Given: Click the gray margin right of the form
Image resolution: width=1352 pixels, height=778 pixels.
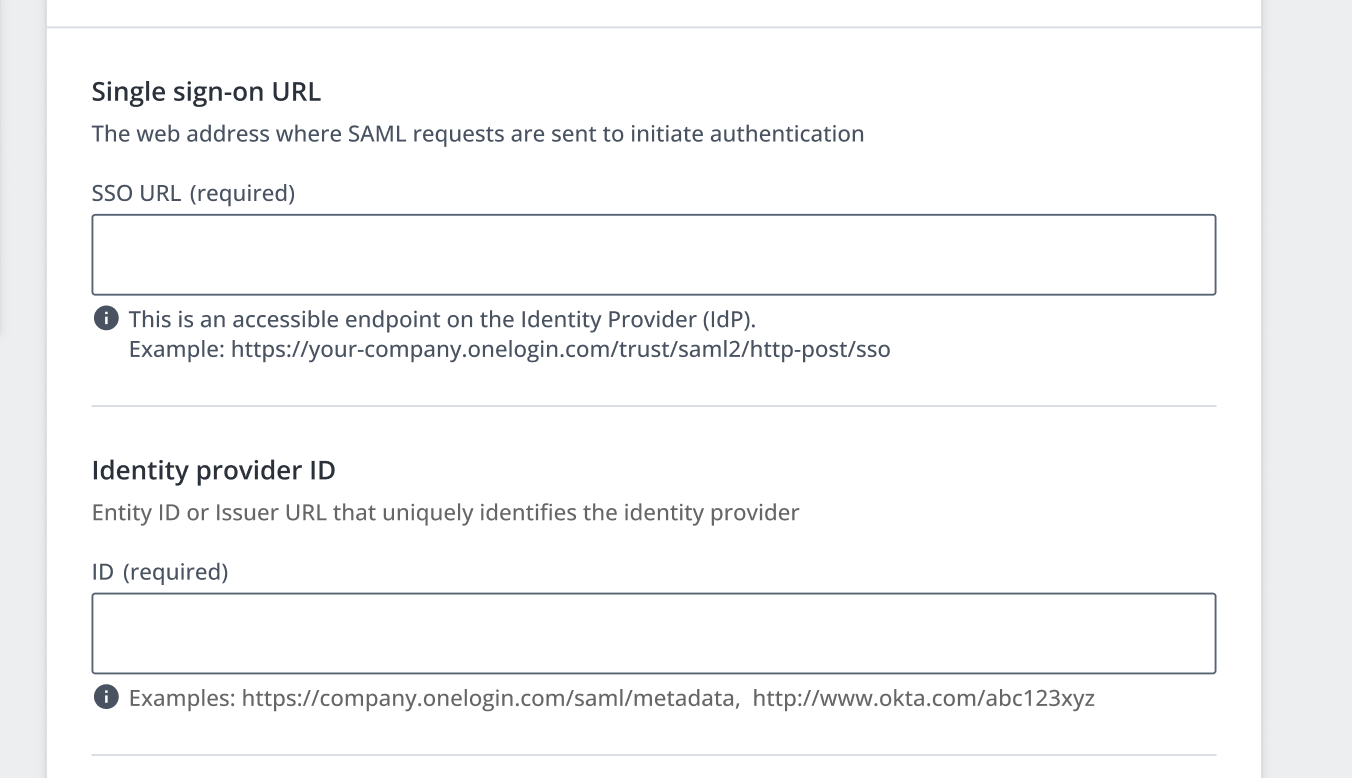Looking at the screenshot, I should (1307, 400).
